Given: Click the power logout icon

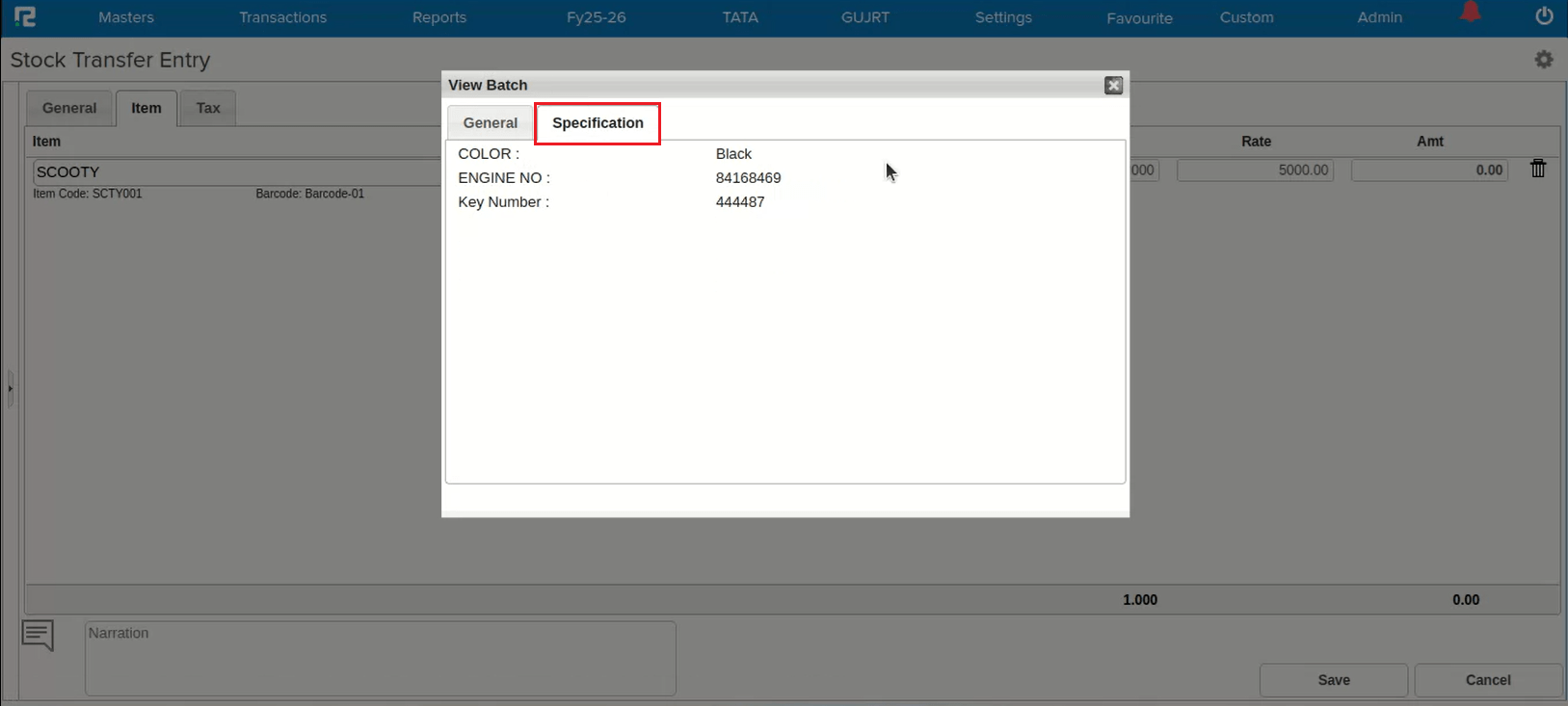Looking at the screenshot, I should point(1544,16).
